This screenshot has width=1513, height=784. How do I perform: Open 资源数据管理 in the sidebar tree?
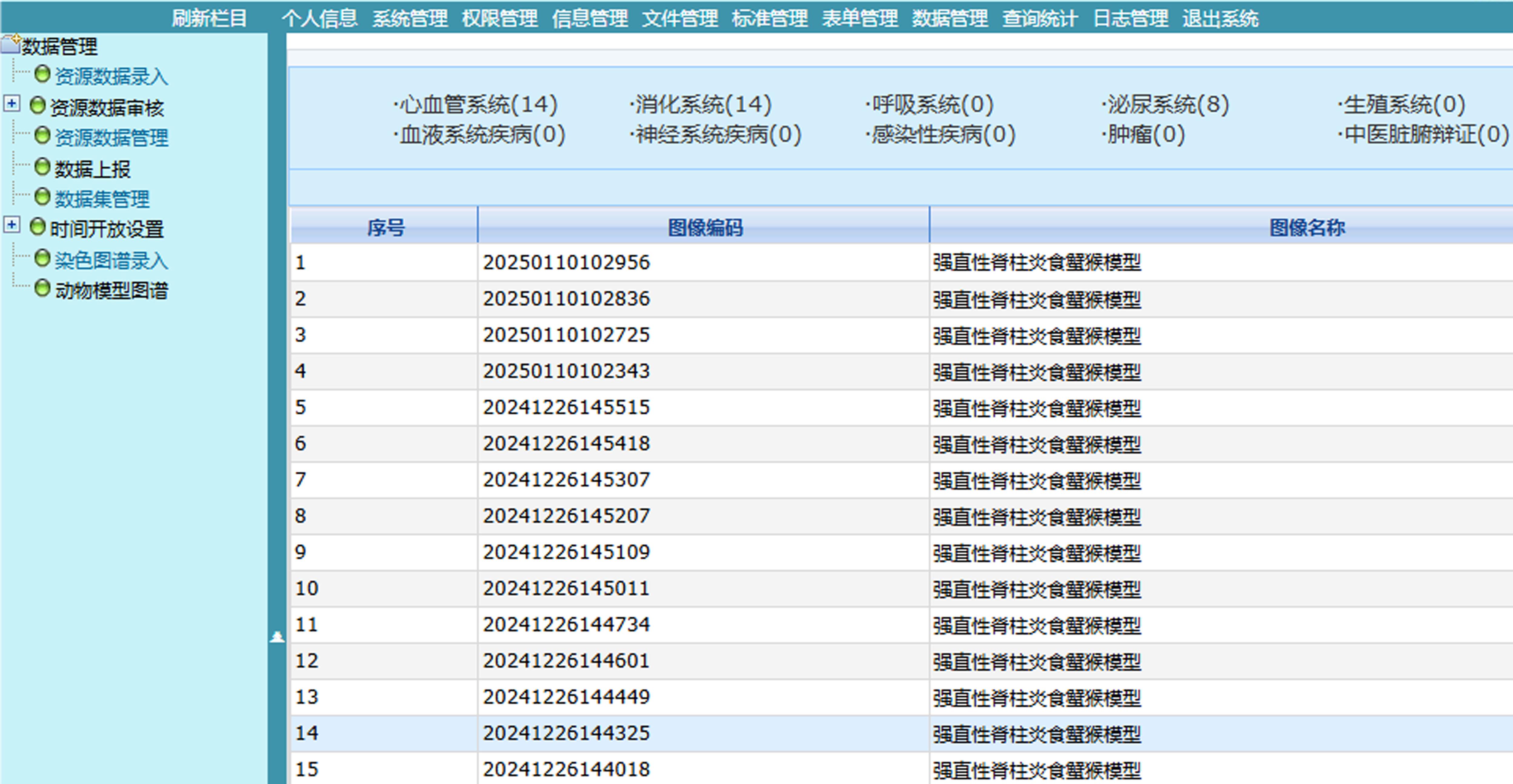click(111, 137)
